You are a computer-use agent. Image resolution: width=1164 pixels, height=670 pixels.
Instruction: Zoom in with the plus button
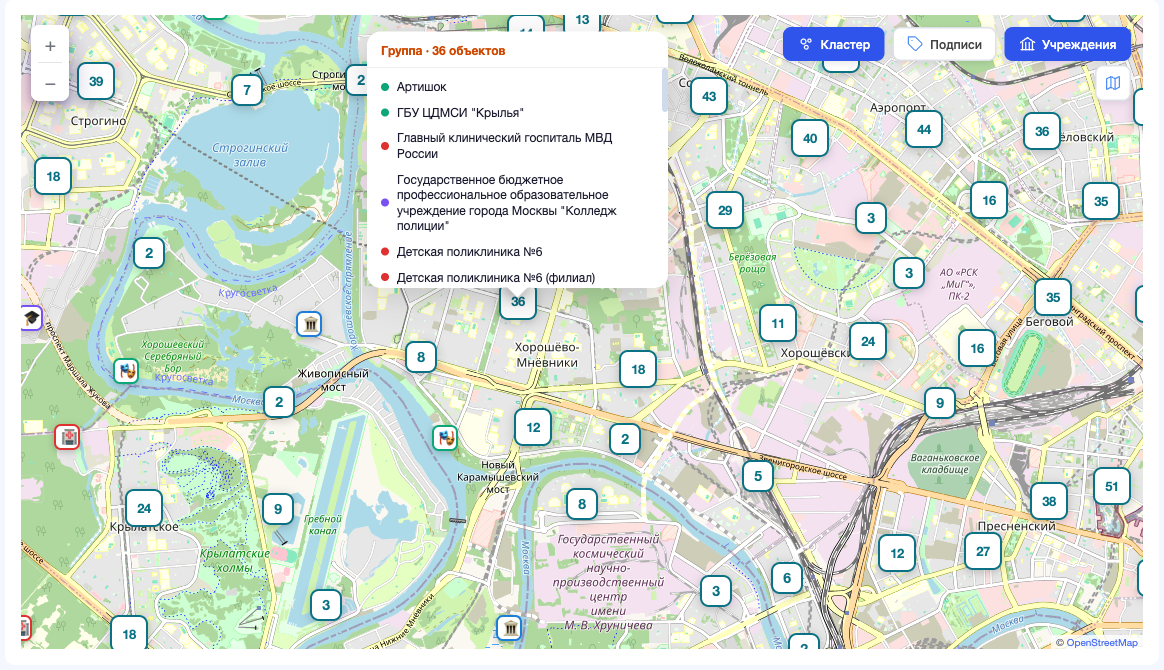coord(50,46)
